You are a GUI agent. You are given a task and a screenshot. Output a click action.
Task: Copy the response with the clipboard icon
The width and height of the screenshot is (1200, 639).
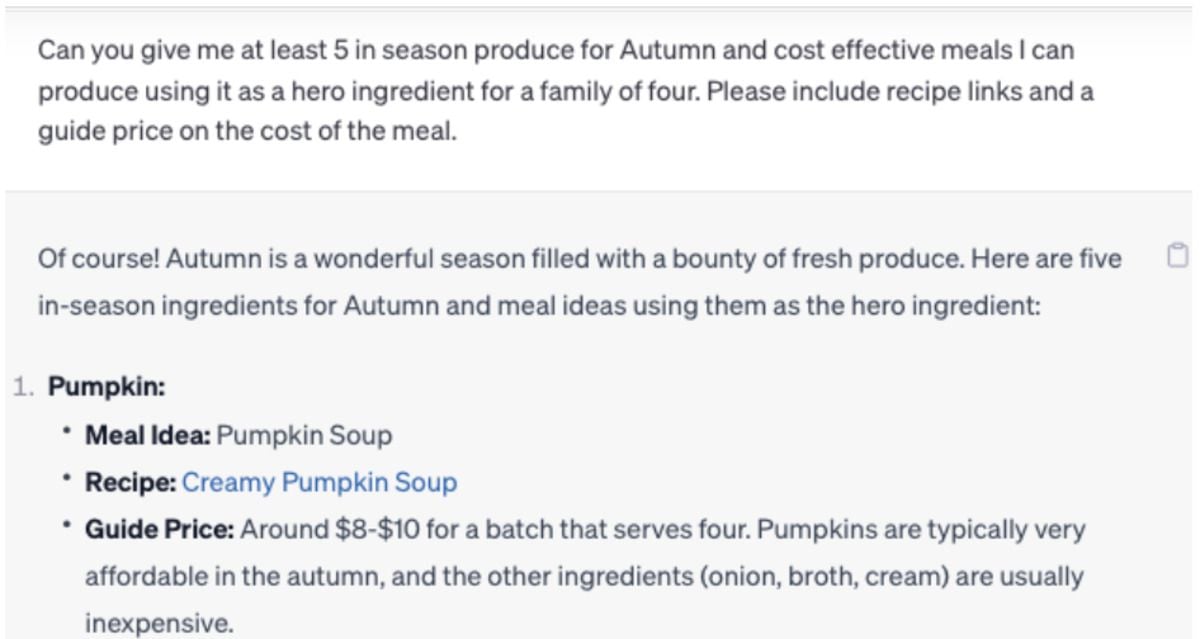[1176, 255]
